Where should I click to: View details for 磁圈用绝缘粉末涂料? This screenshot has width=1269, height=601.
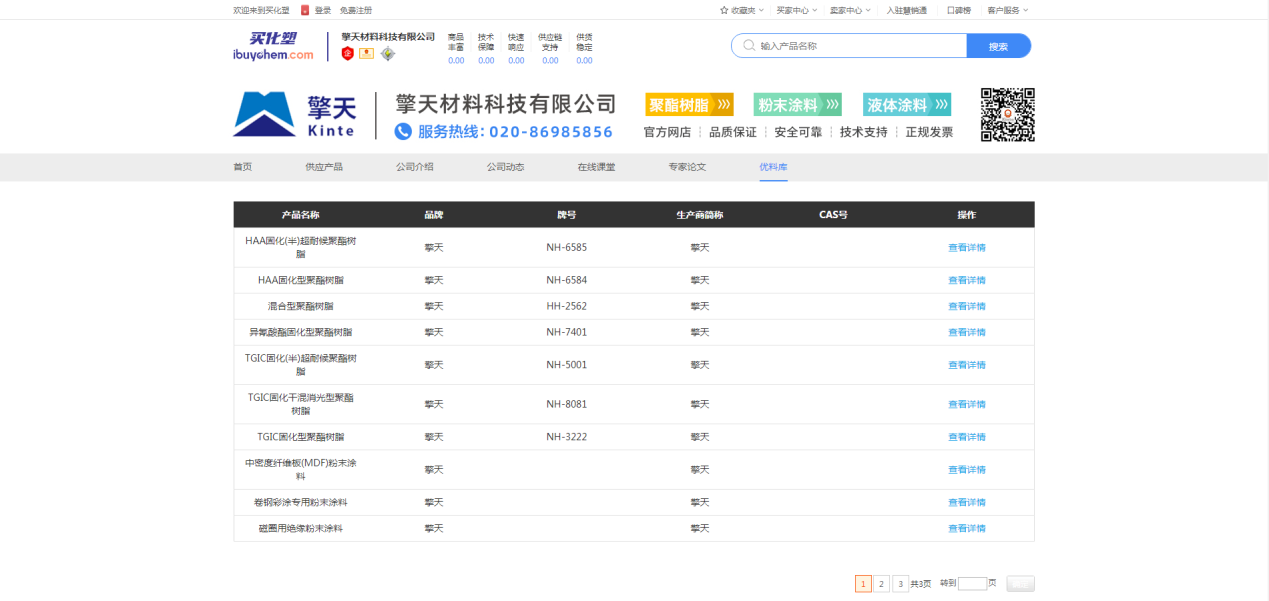[x=967, y=528]
